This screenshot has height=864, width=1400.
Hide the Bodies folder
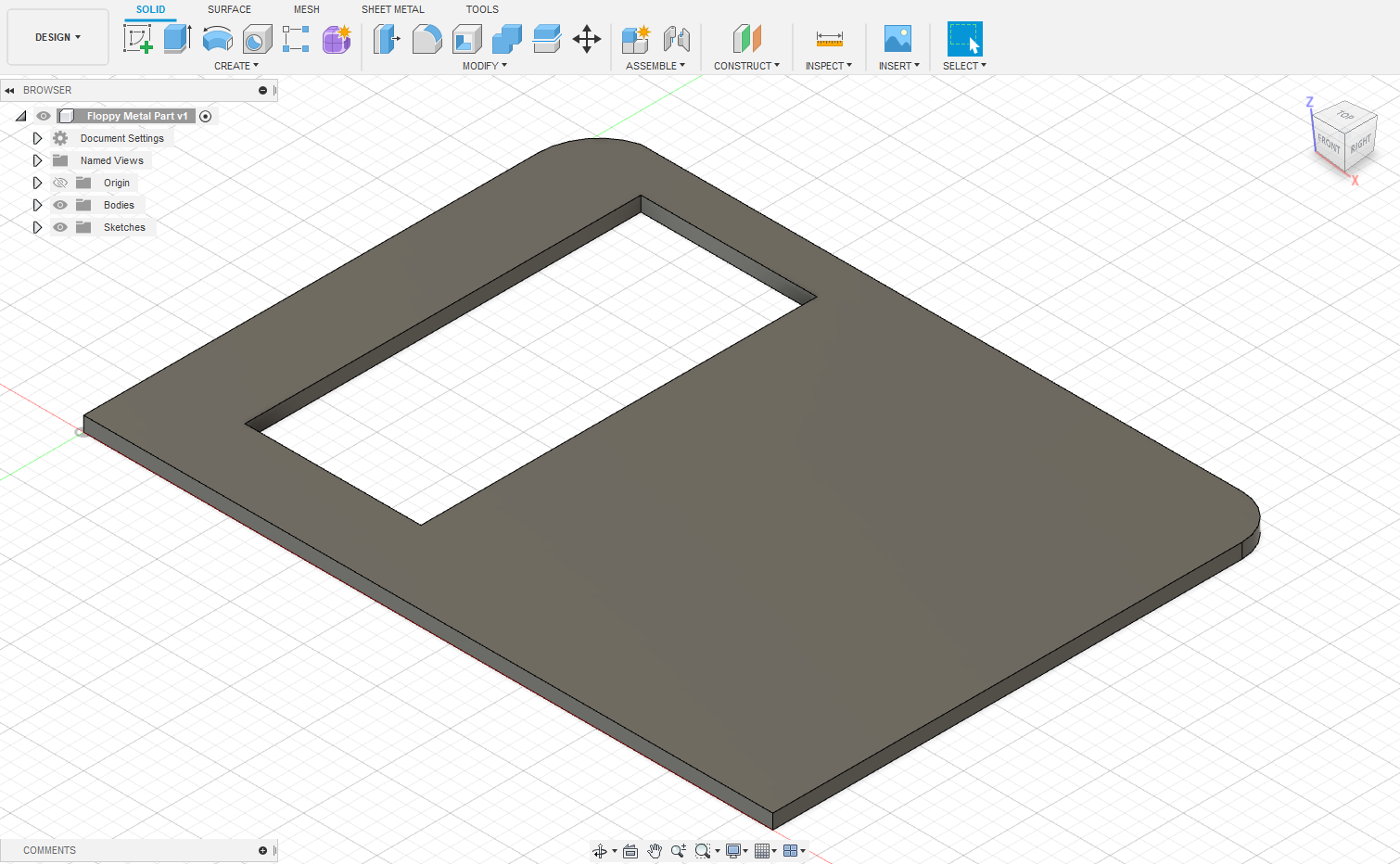tap(60, 205)
